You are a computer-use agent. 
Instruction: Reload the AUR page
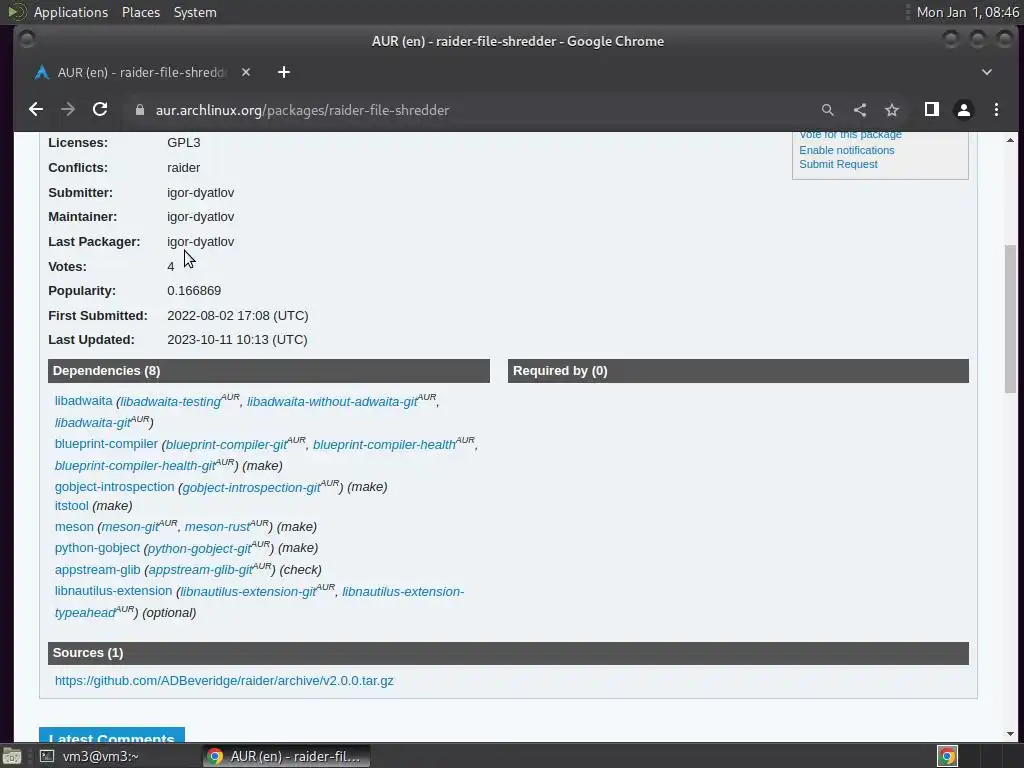coord(100,110)
